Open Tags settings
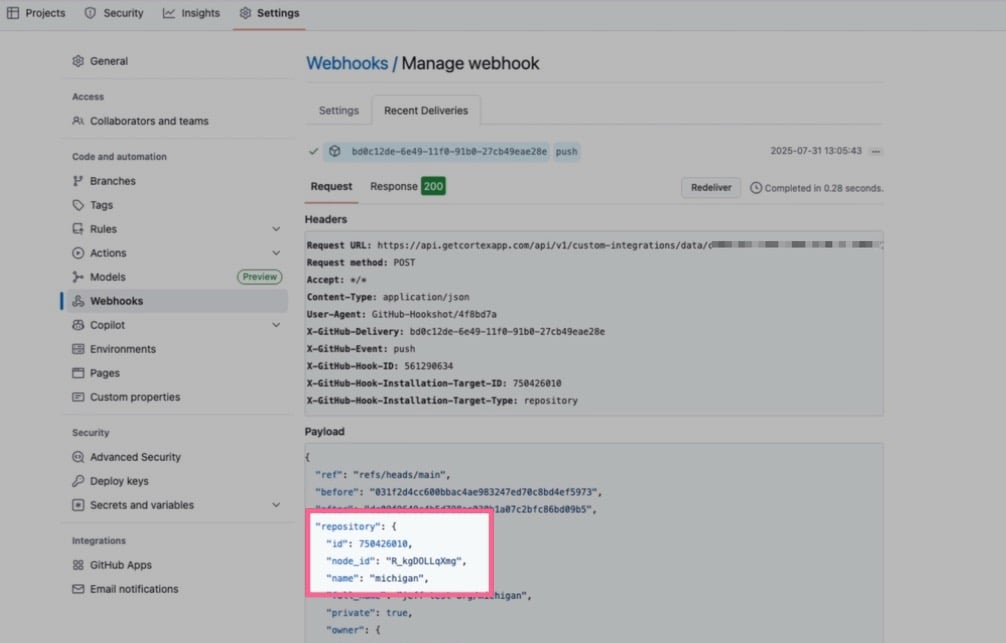This screenshot has height=643, width=1006. coord(101,205)
